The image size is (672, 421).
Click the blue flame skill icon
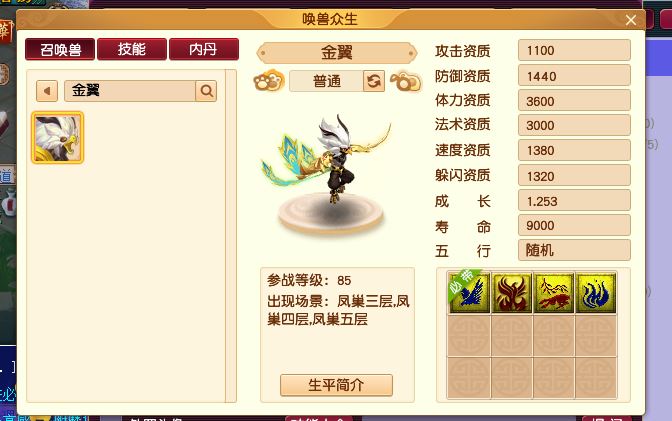point(596,293)
